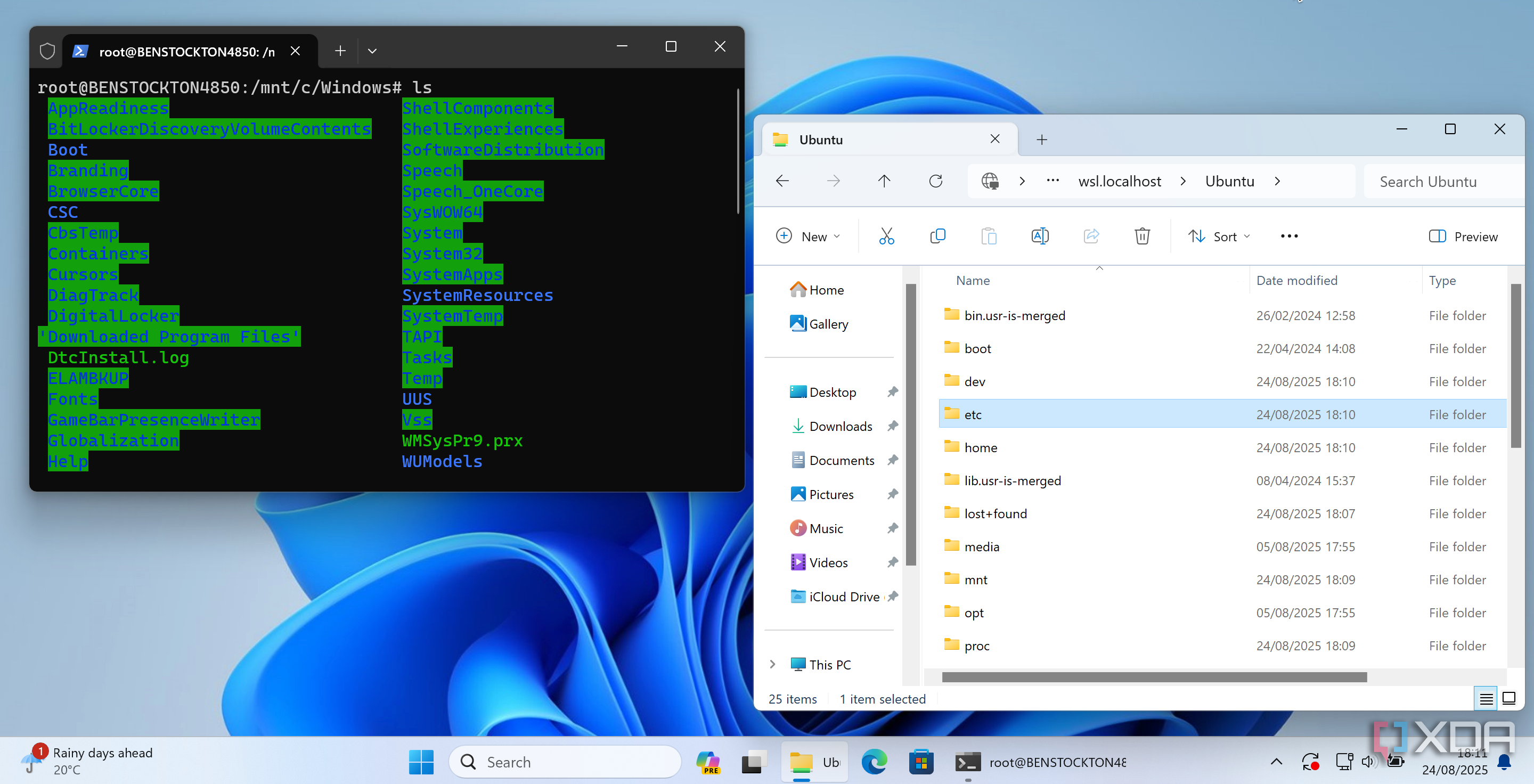Close the Ubuntu tab in File Explorer
Screen dimensions: 1534x784
(x=994, y=138)
